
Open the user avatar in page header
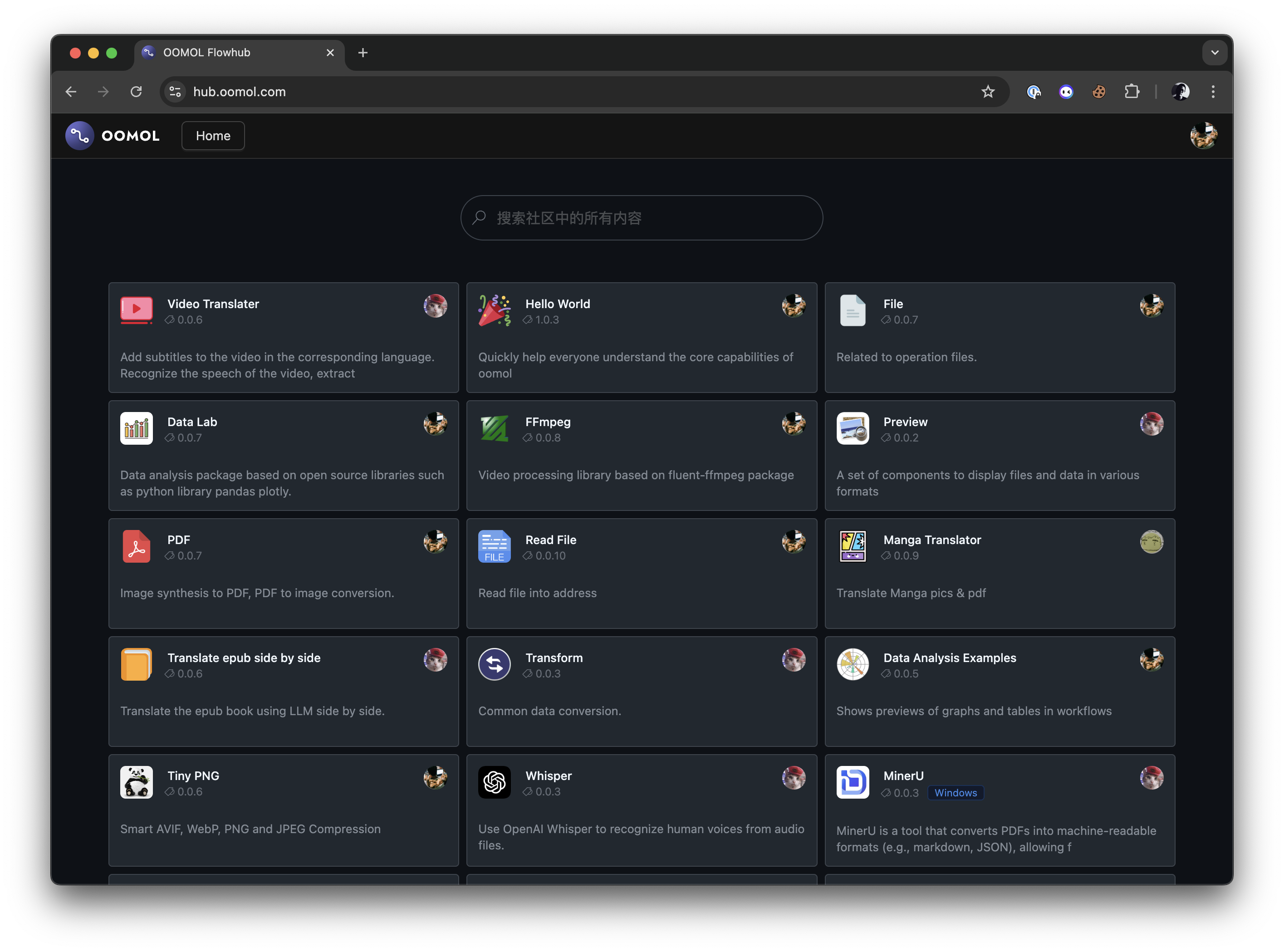(x=1203, y=136)
